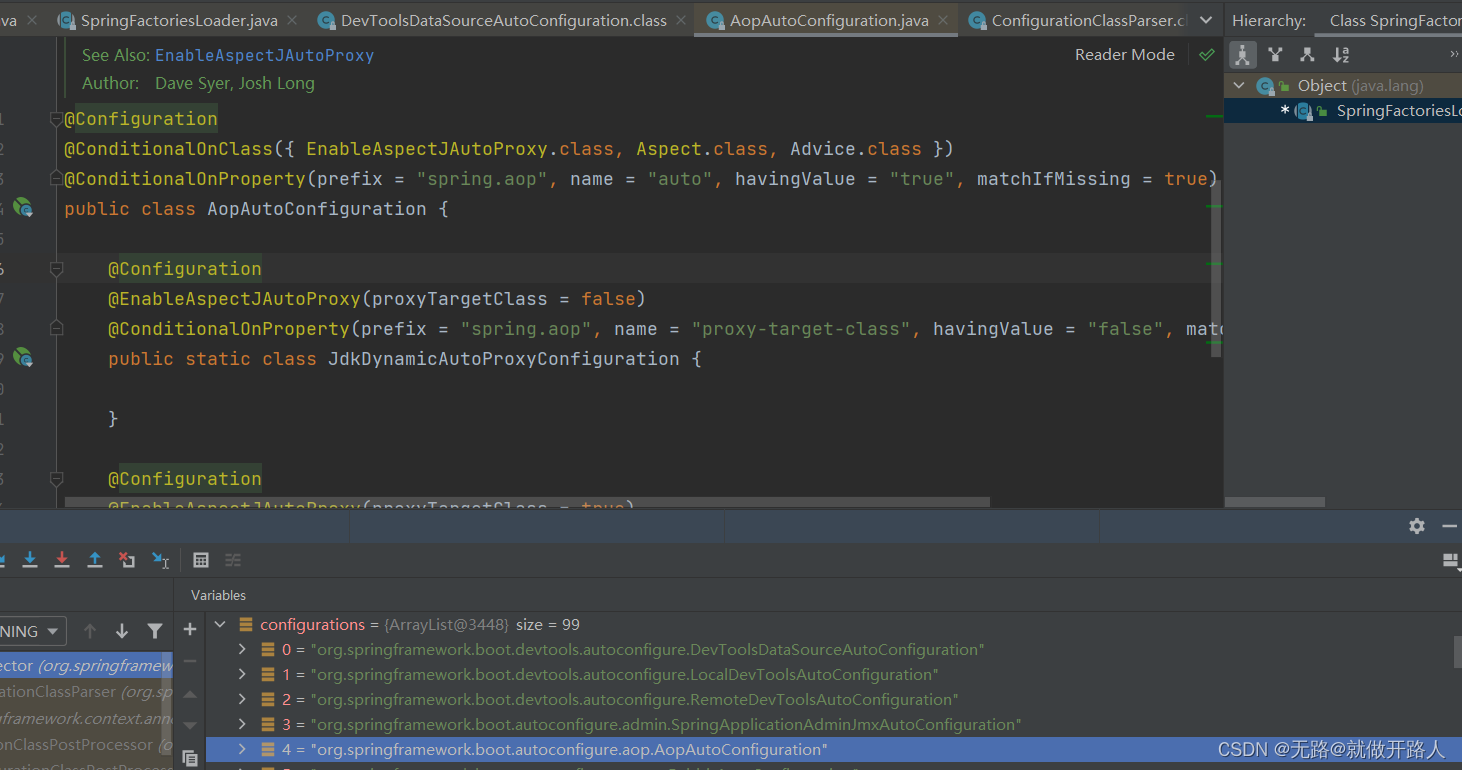Click the Variables panel vertical scrollbar
The image size is (1462, 770).
(x=1457, y=651)
